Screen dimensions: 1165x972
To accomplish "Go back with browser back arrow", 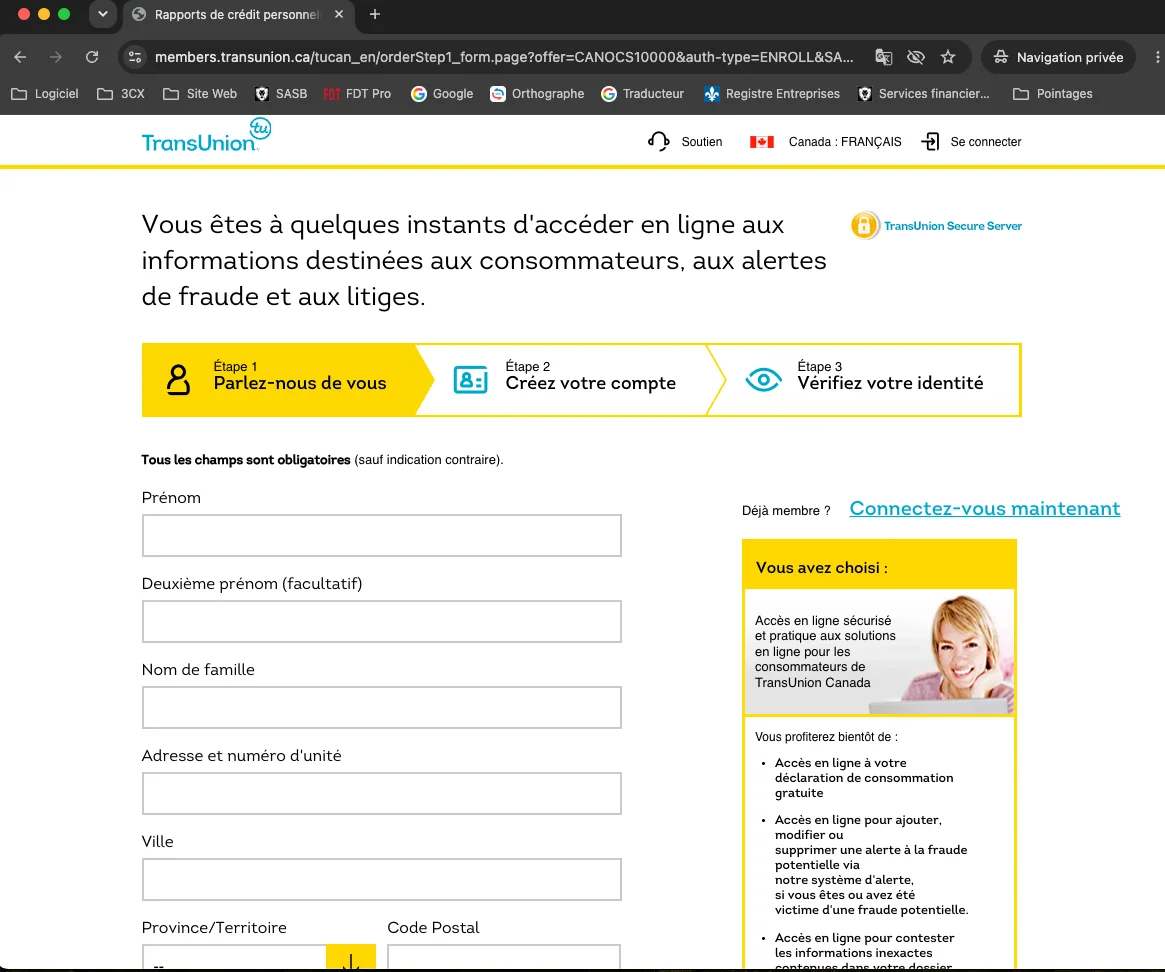I will pyautogui.click(x=20, y=57).
